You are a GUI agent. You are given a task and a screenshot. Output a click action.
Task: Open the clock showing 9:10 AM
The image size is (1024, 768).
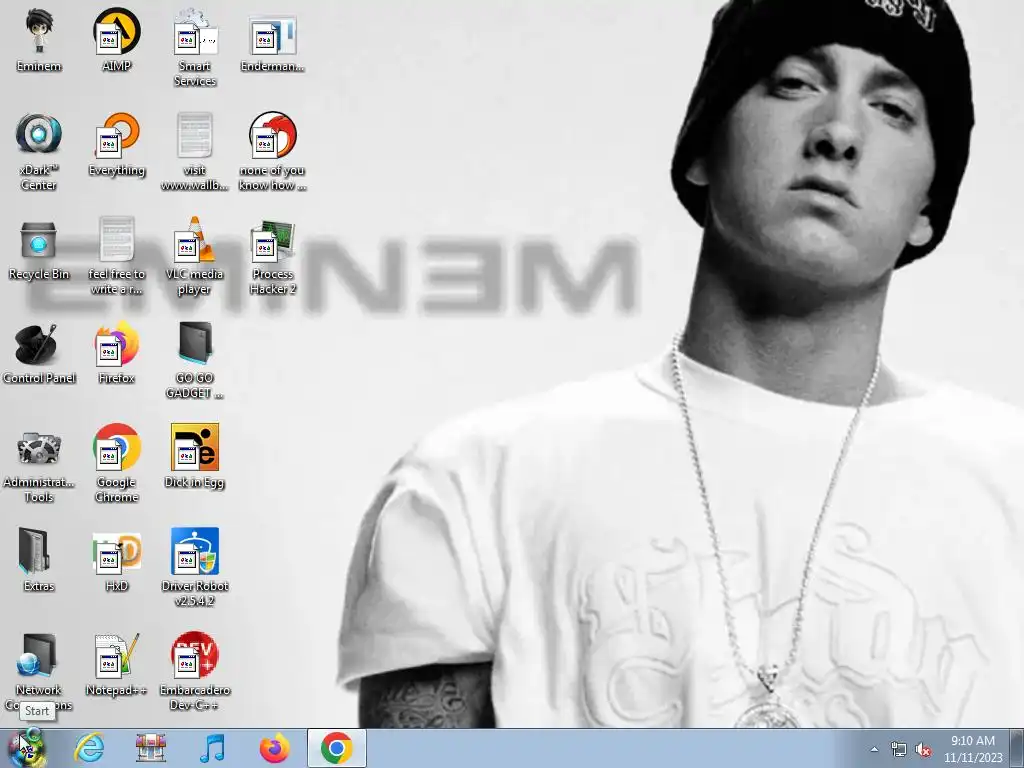pyautogui.click(x=972, y=749)
